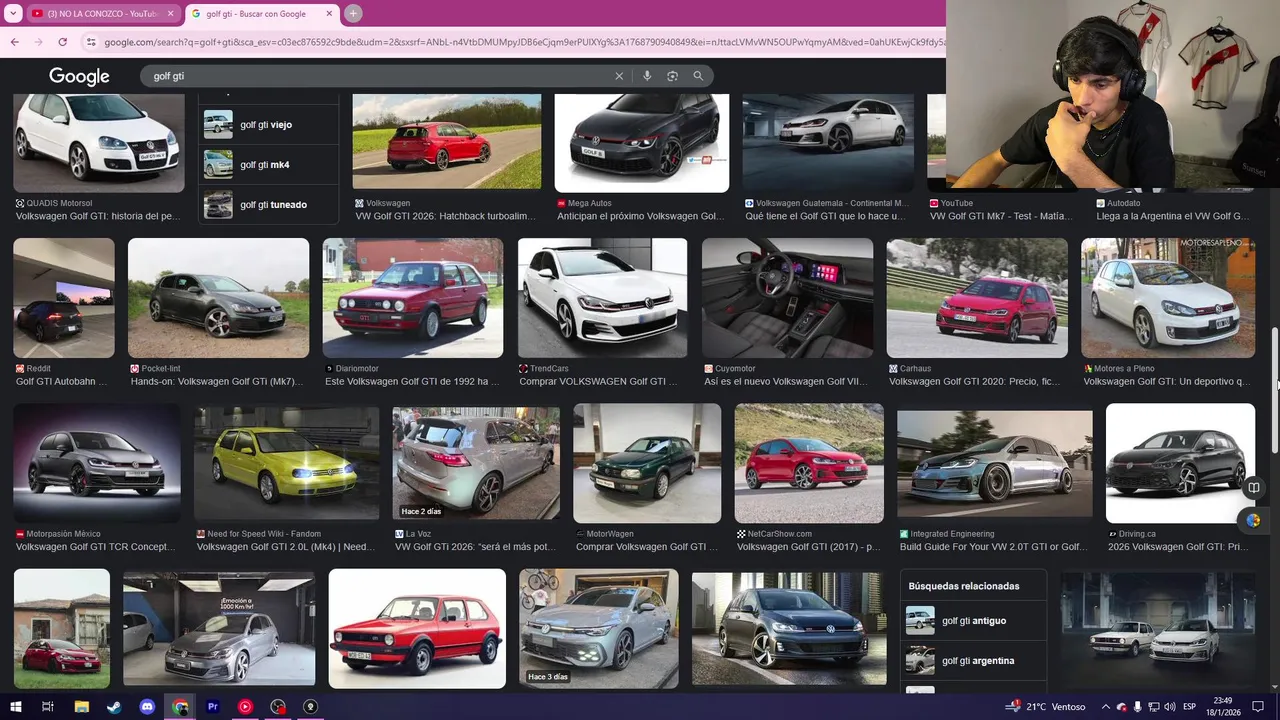Click the Autodato source label
Image resolution: width=1280 pixels, height=720 pixels.
point(1124,203)
